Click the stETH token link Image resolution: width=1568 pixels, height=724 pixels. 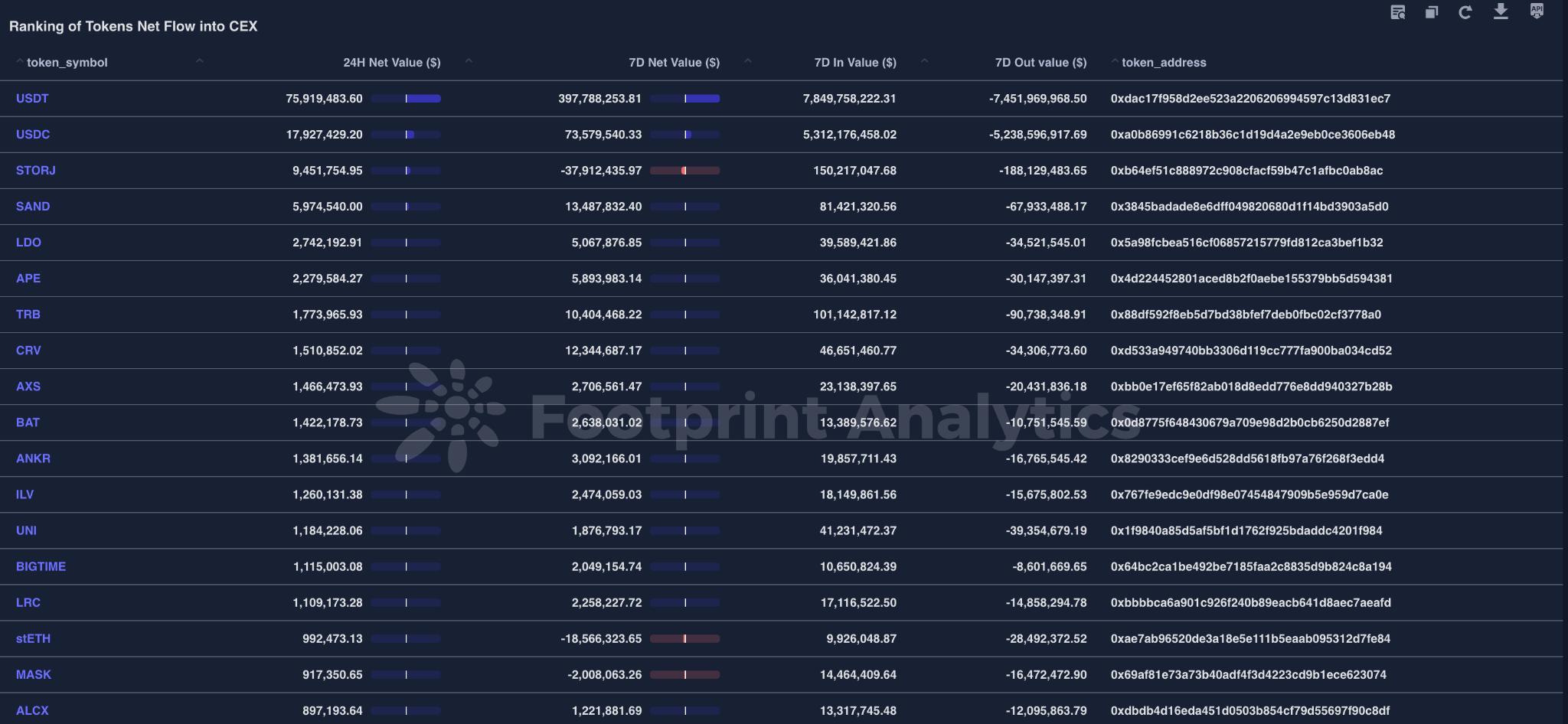(x=33, y=638)
